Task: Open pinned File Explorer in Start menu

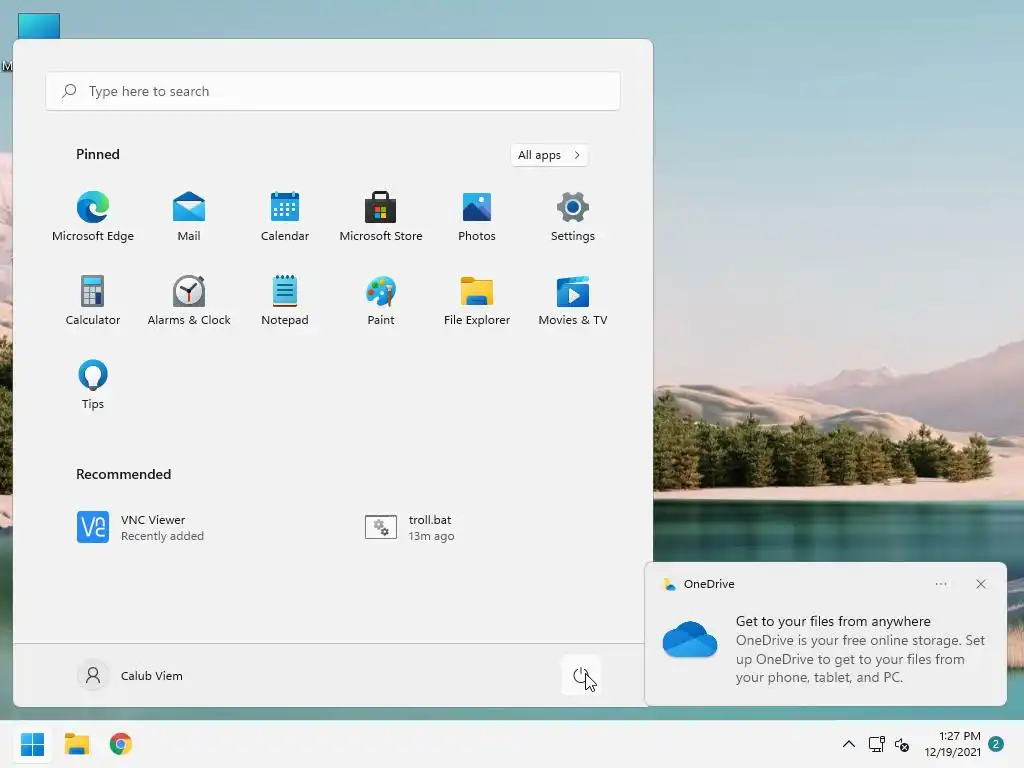Action: pyautogui.click(x=477, y=300)
